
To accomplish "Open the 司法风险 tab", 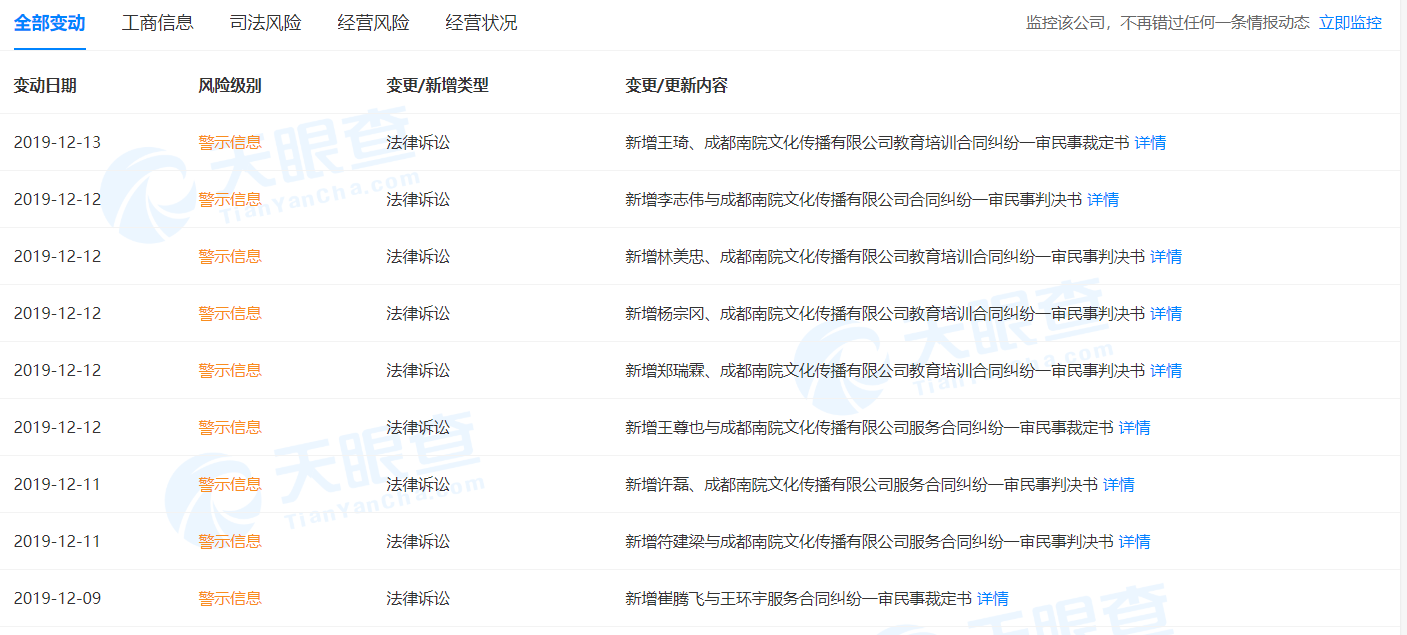I will (266, 22).
